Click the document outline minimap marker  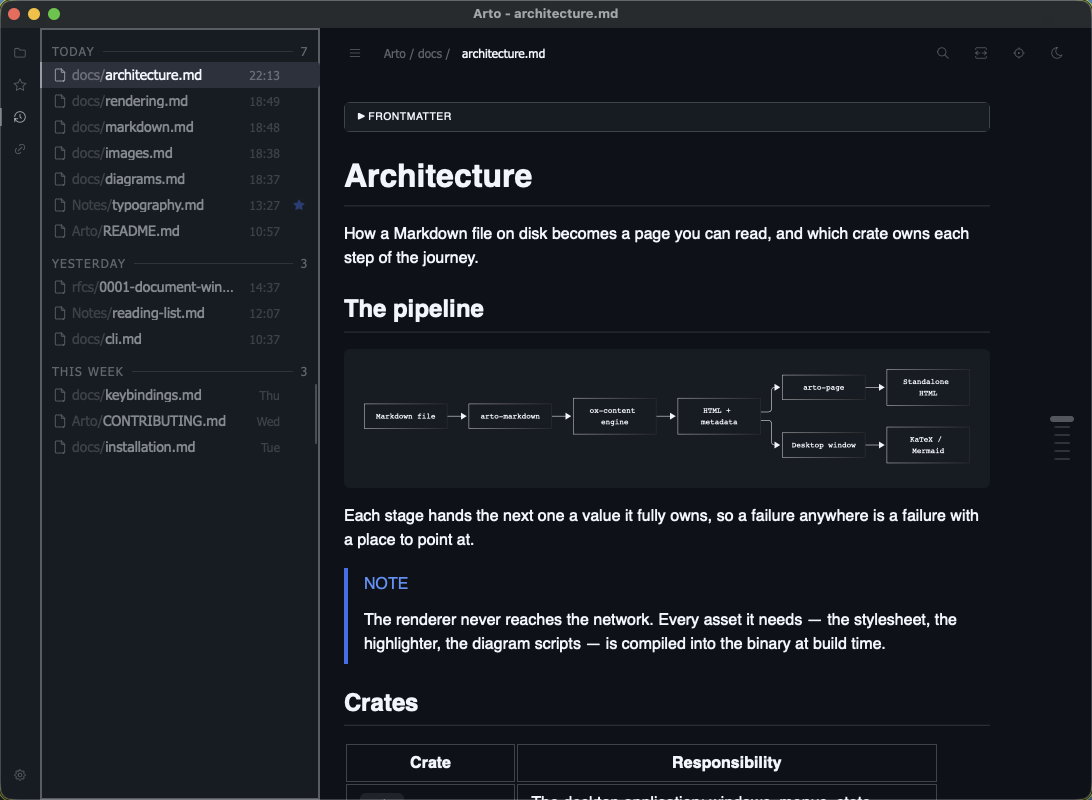pos(1061,418)
